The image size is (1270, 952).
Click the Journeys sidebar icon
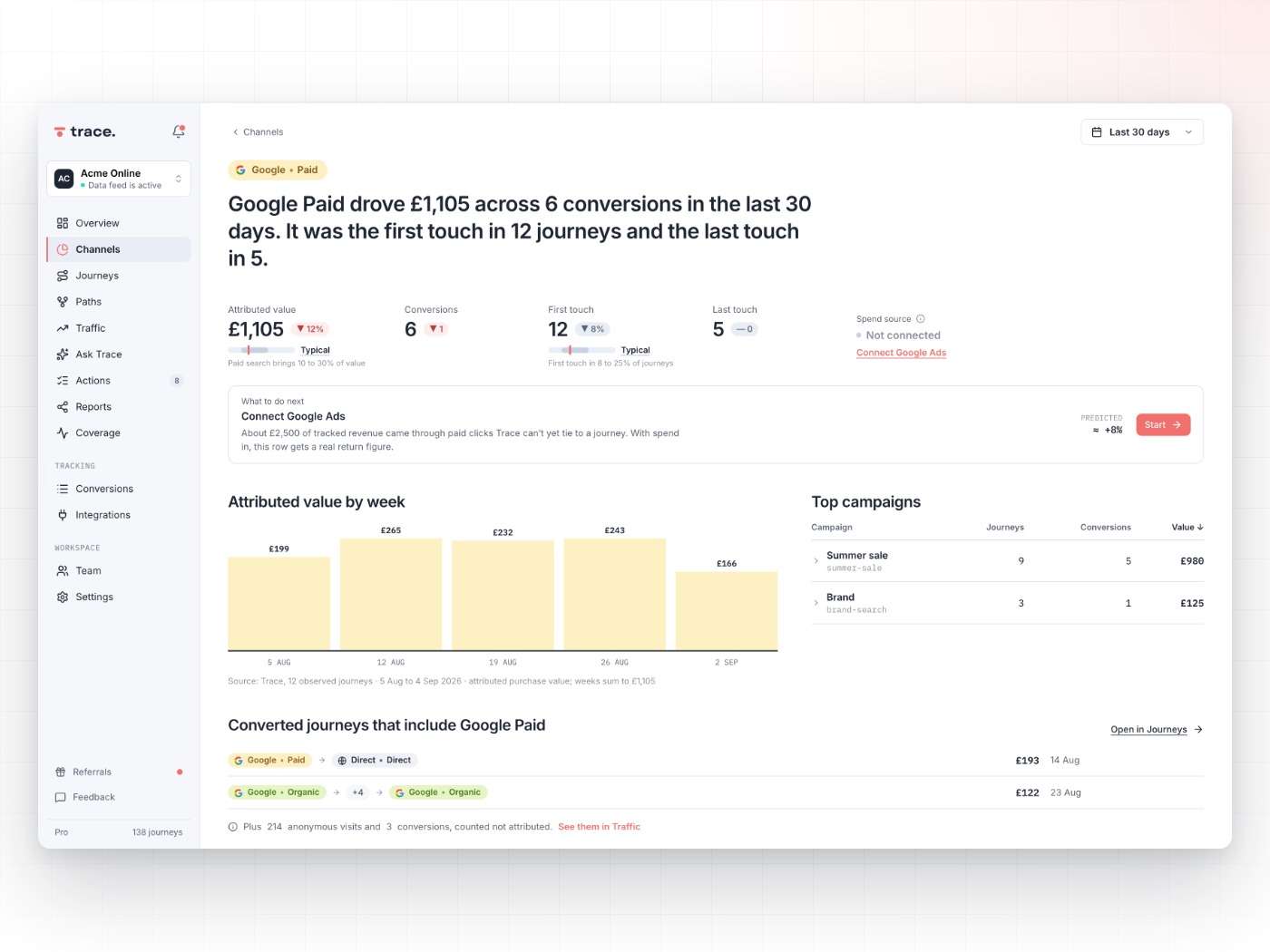(63, 276)
